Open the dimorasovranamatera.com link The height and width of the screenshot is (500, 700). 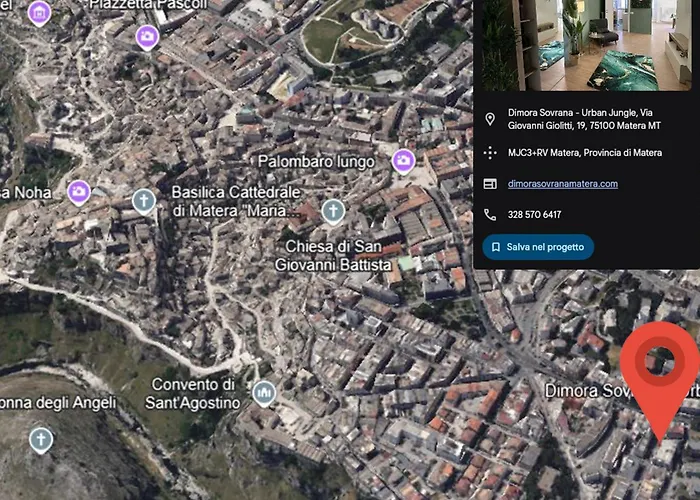click(562, 184)
